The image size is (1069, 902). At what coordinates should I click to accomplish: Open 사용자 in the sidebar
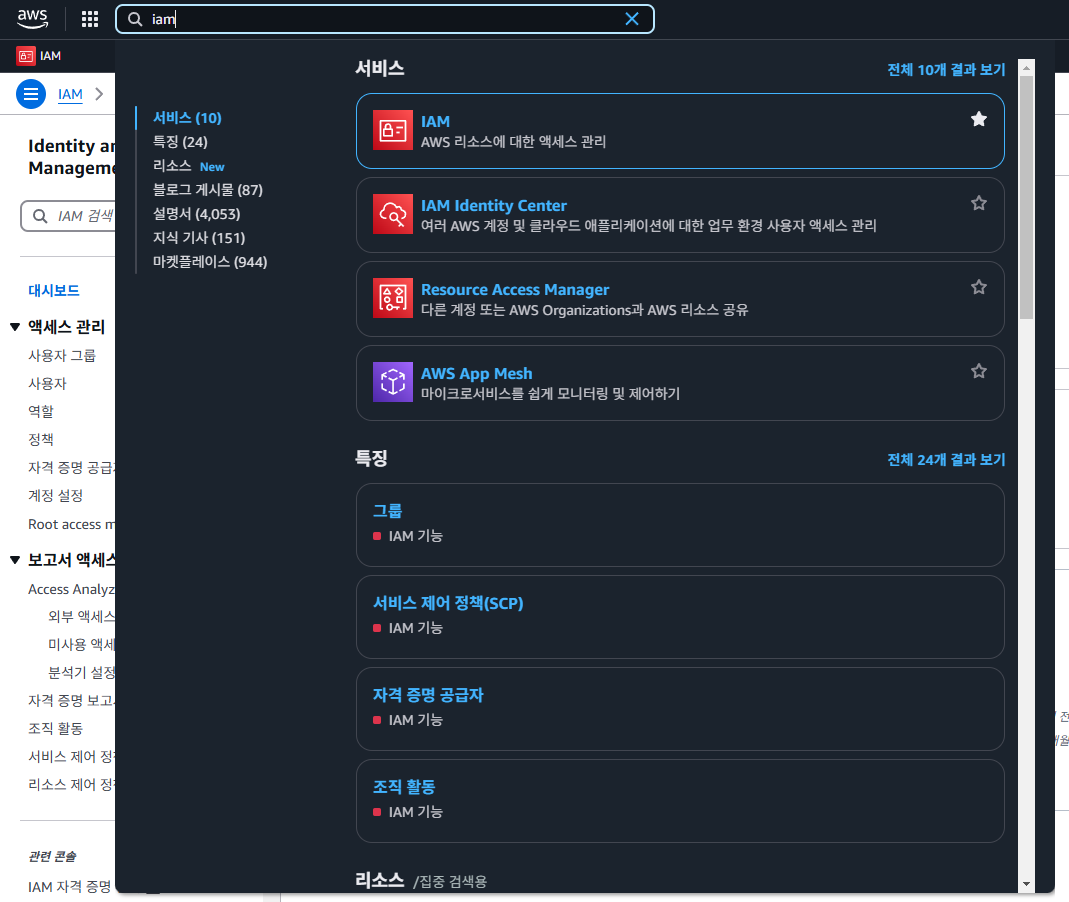[x=47, y=383]
